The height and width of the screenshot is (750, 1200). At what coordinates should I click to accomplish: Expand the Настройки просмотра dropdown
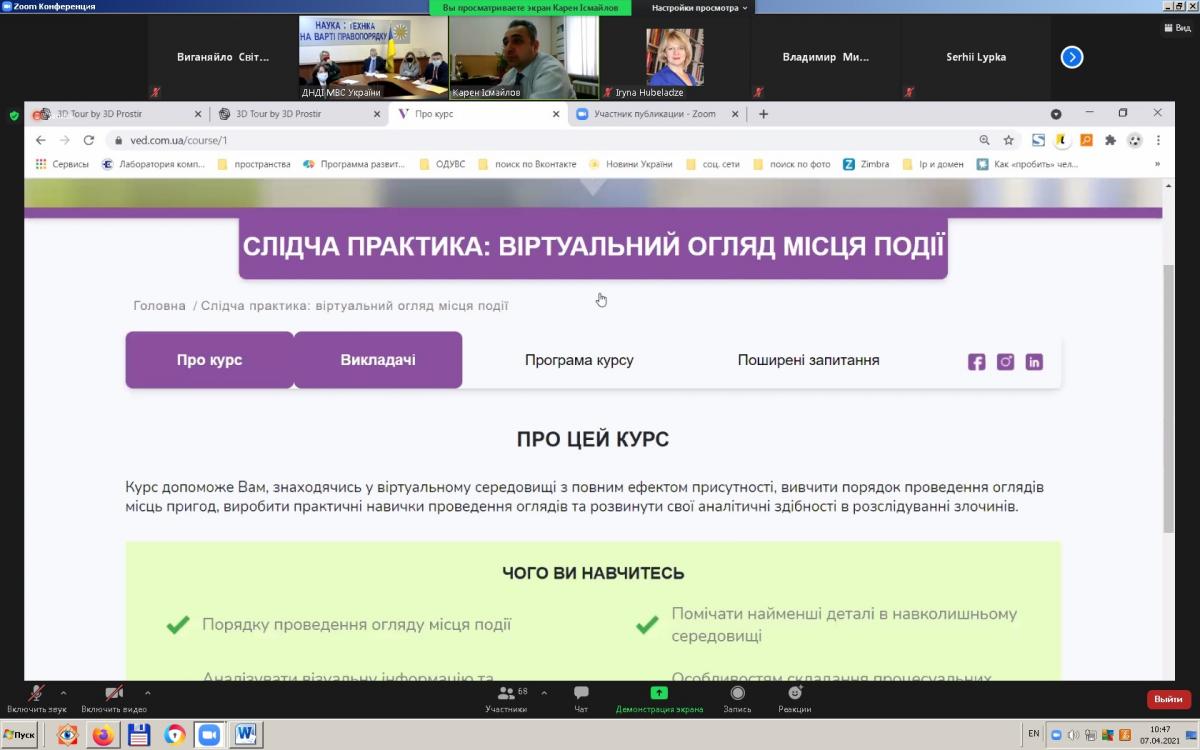pyautogui.click(x=699, y=8)
